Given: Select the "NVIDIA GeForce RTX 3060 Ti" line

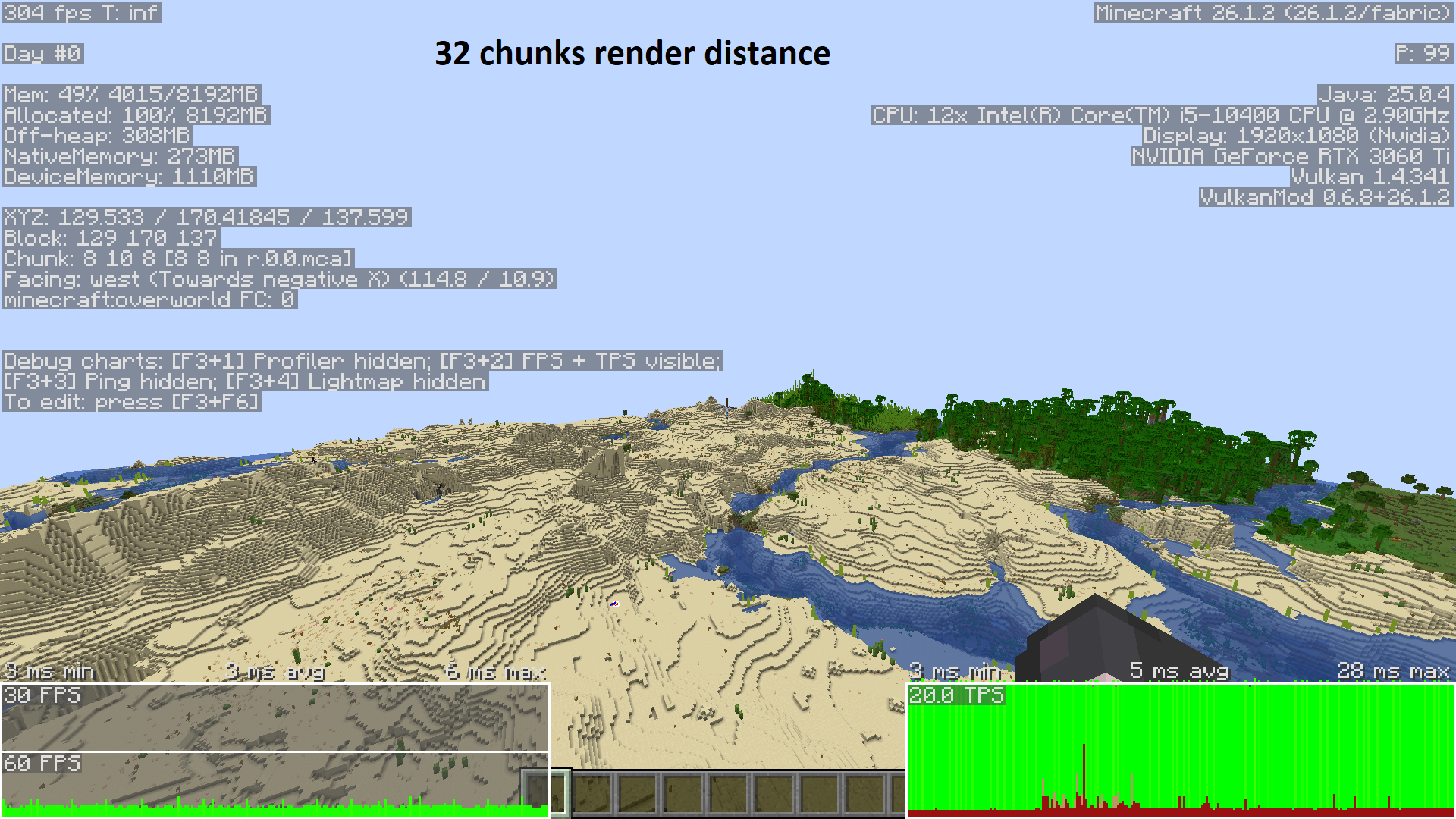Looking at the screenshot, I should [1292, 156].
